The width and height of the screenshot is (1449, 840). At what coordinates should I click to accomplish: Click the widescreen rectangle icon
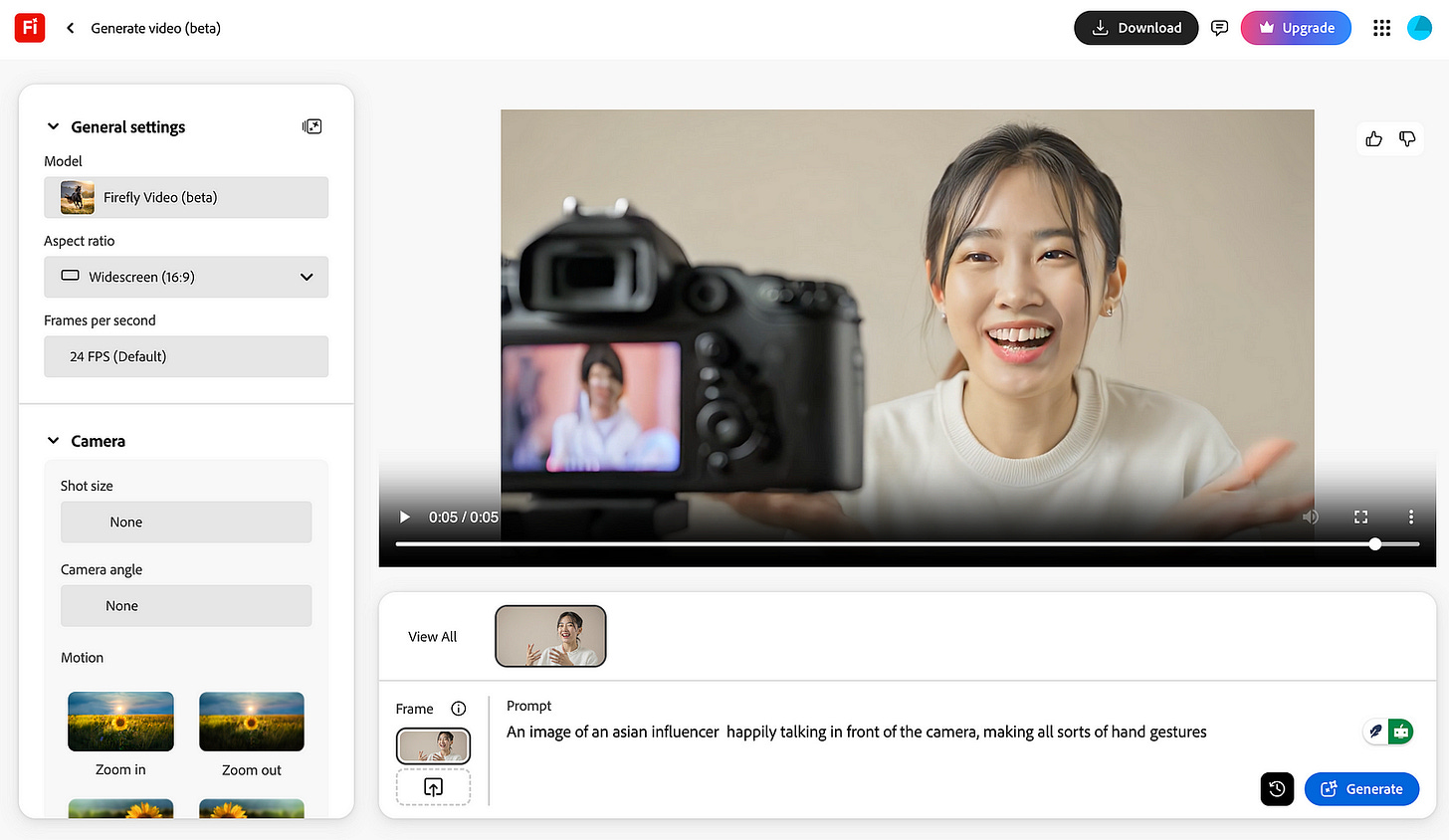pyautogui.click(x=70, y=276)
